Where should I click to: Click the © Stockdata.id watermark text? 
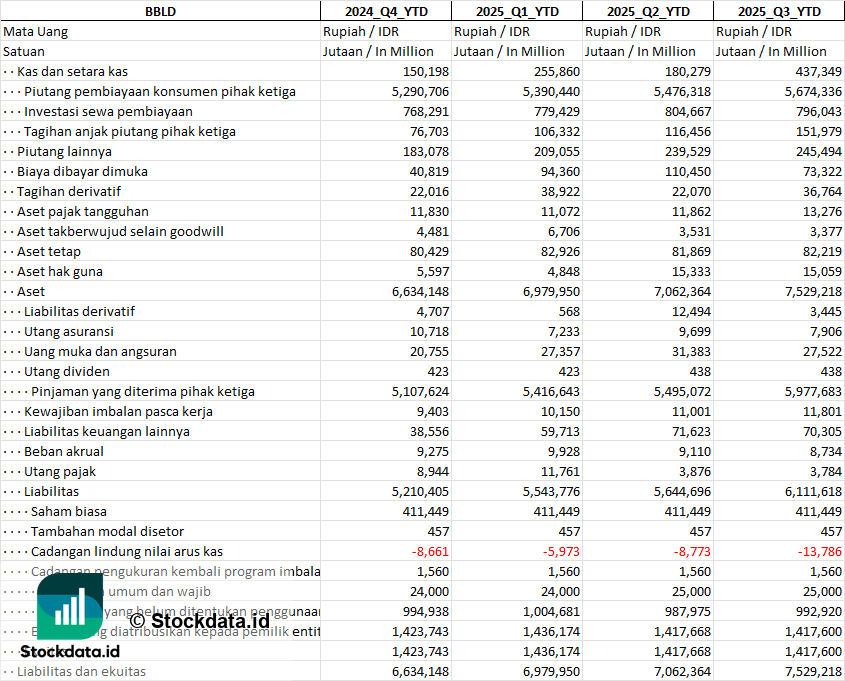[198, 620]
